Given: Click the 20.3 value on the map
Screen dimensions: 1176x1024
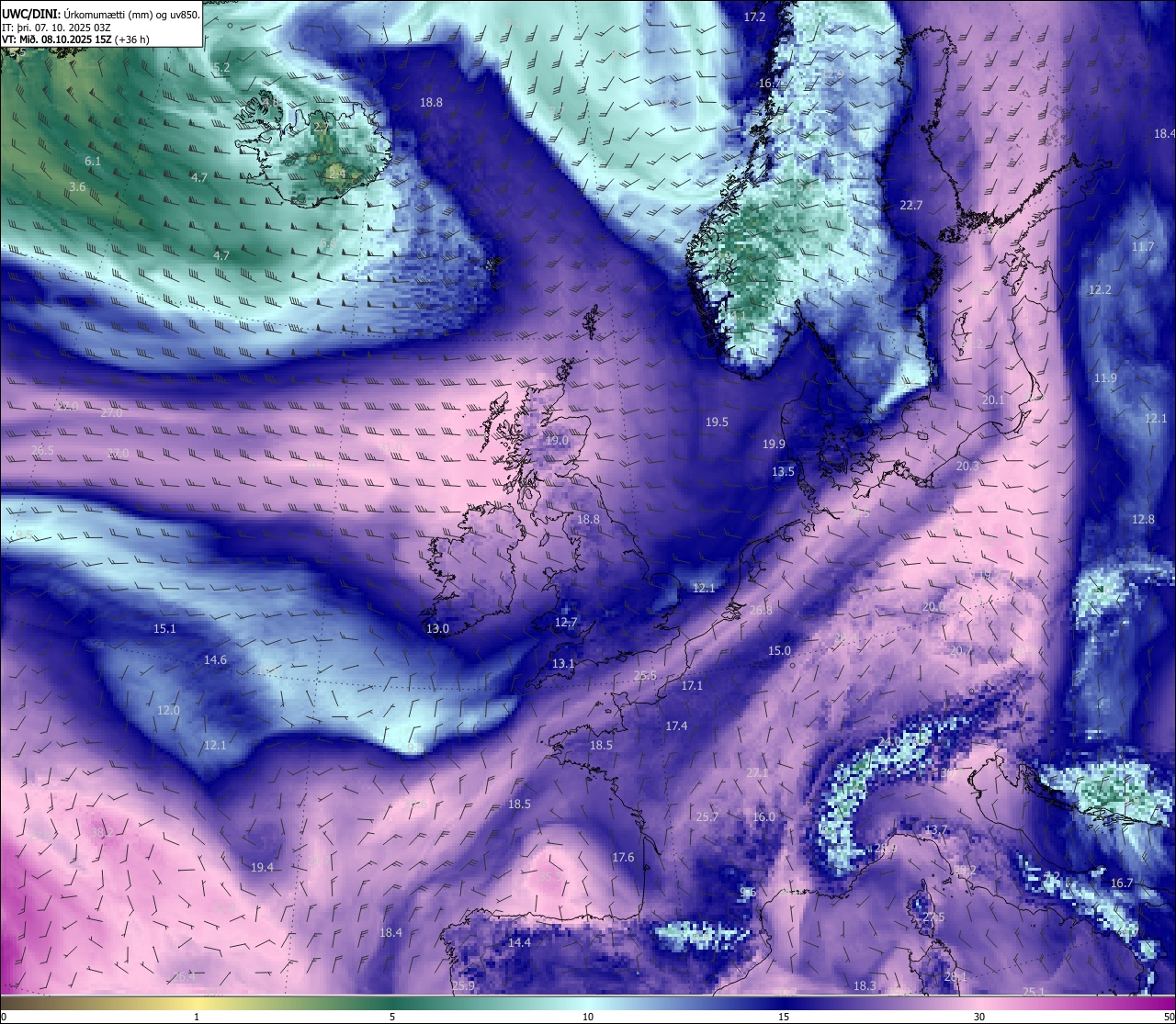Looking at the screenshot, I should (x=967, y=467).
